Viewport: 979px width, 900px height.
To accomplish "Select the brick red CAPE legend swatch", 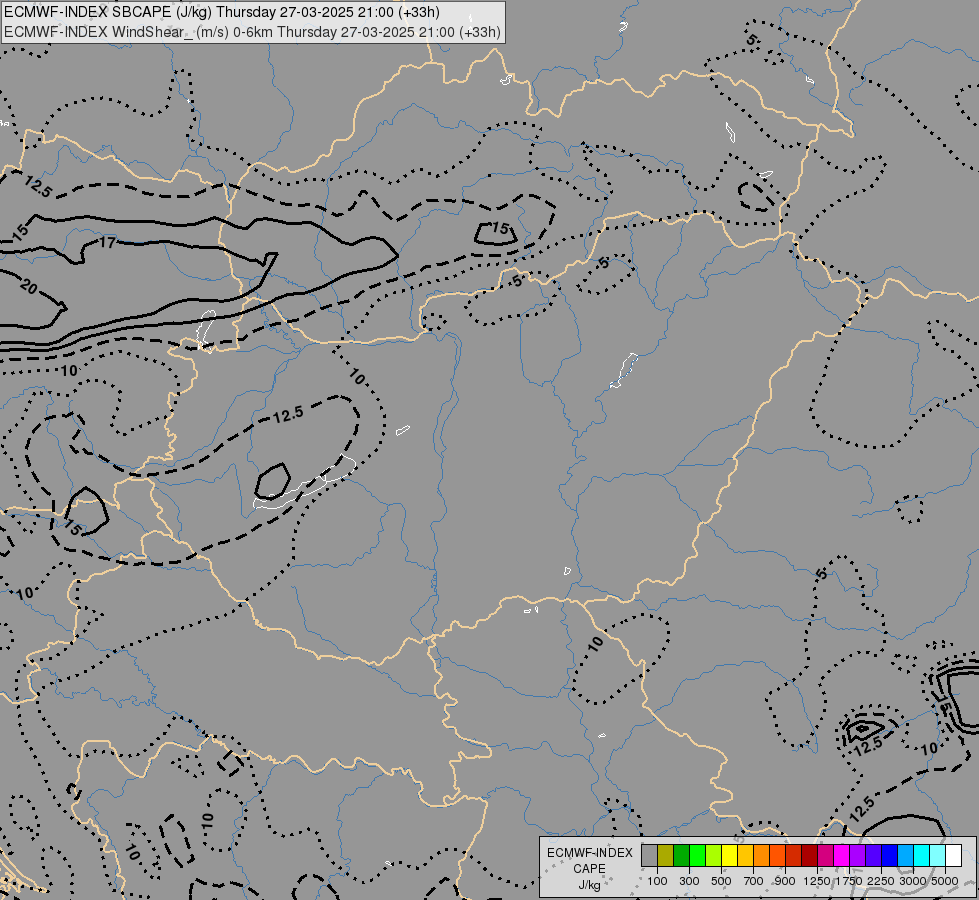I will (794, 855).
